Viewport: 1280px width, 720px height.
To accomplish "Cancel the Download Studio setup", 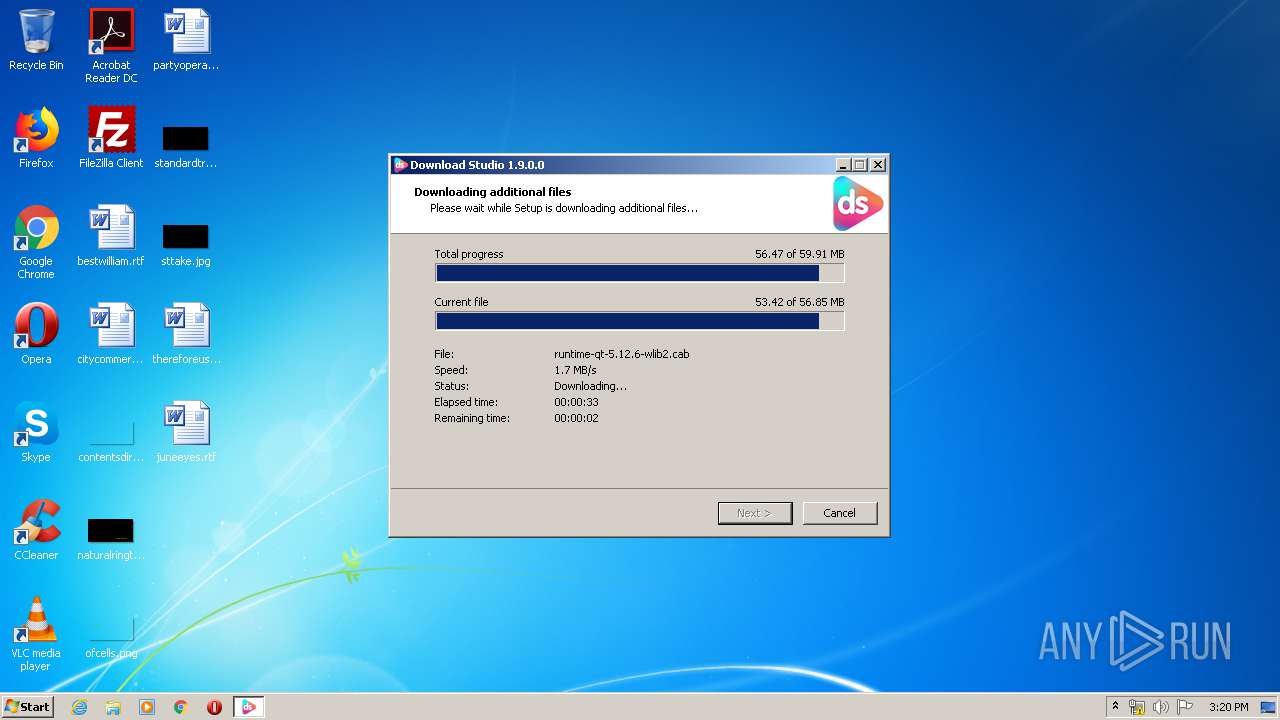I will (x=839, y=513).
